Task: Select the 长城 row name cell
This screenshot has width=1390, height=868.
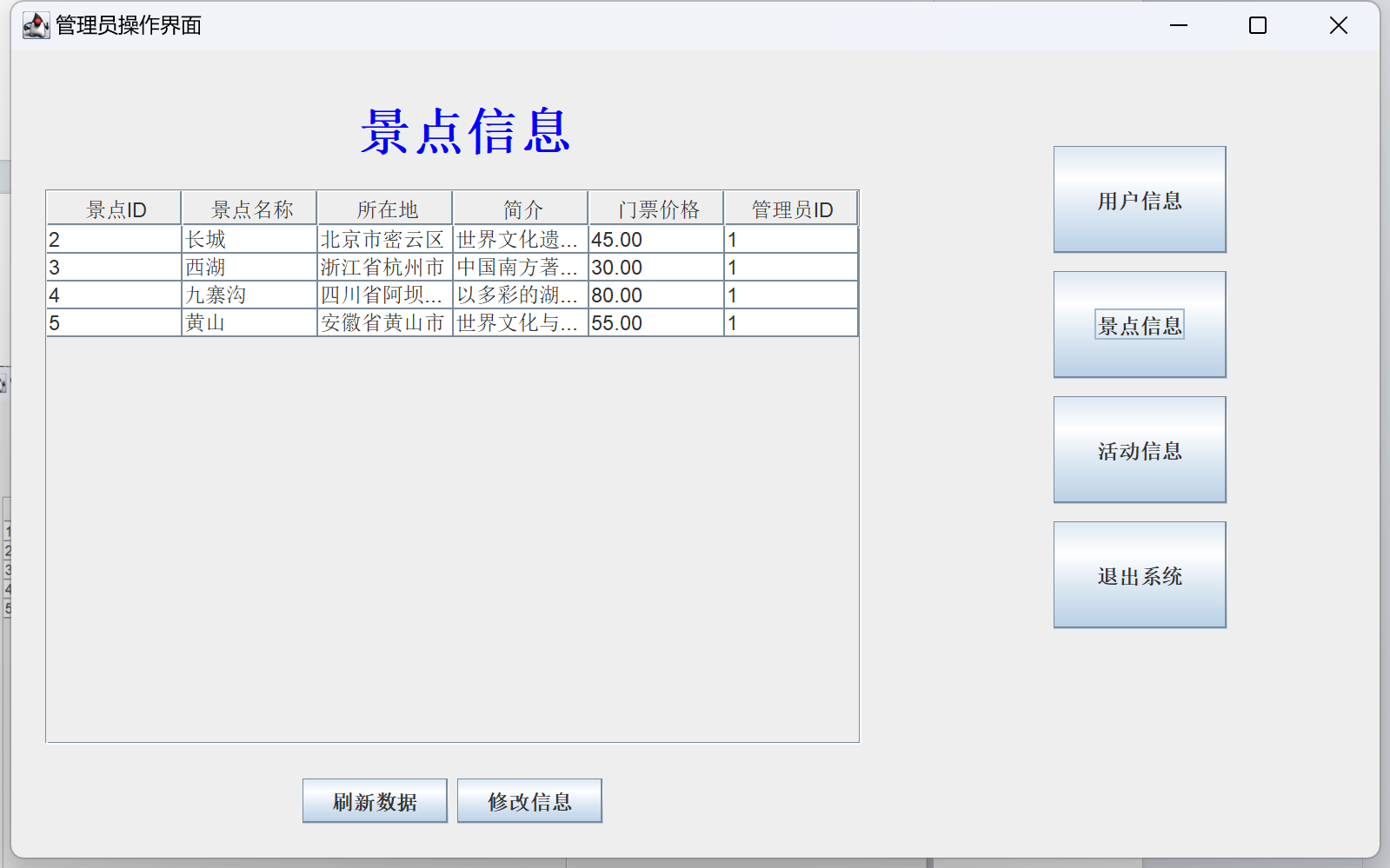Action: click(x=249, y=240)
